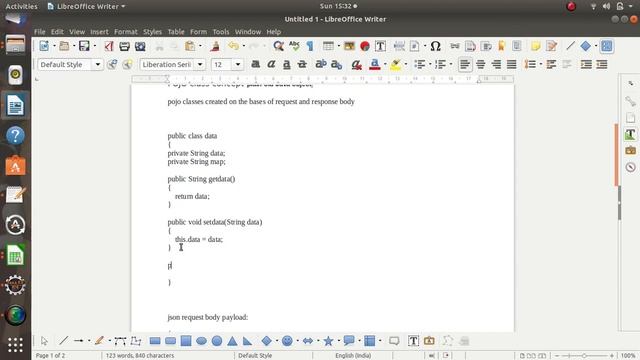The image size is (640, 360).
Task: Increase paragraph indent
Action: click(586, 64)
